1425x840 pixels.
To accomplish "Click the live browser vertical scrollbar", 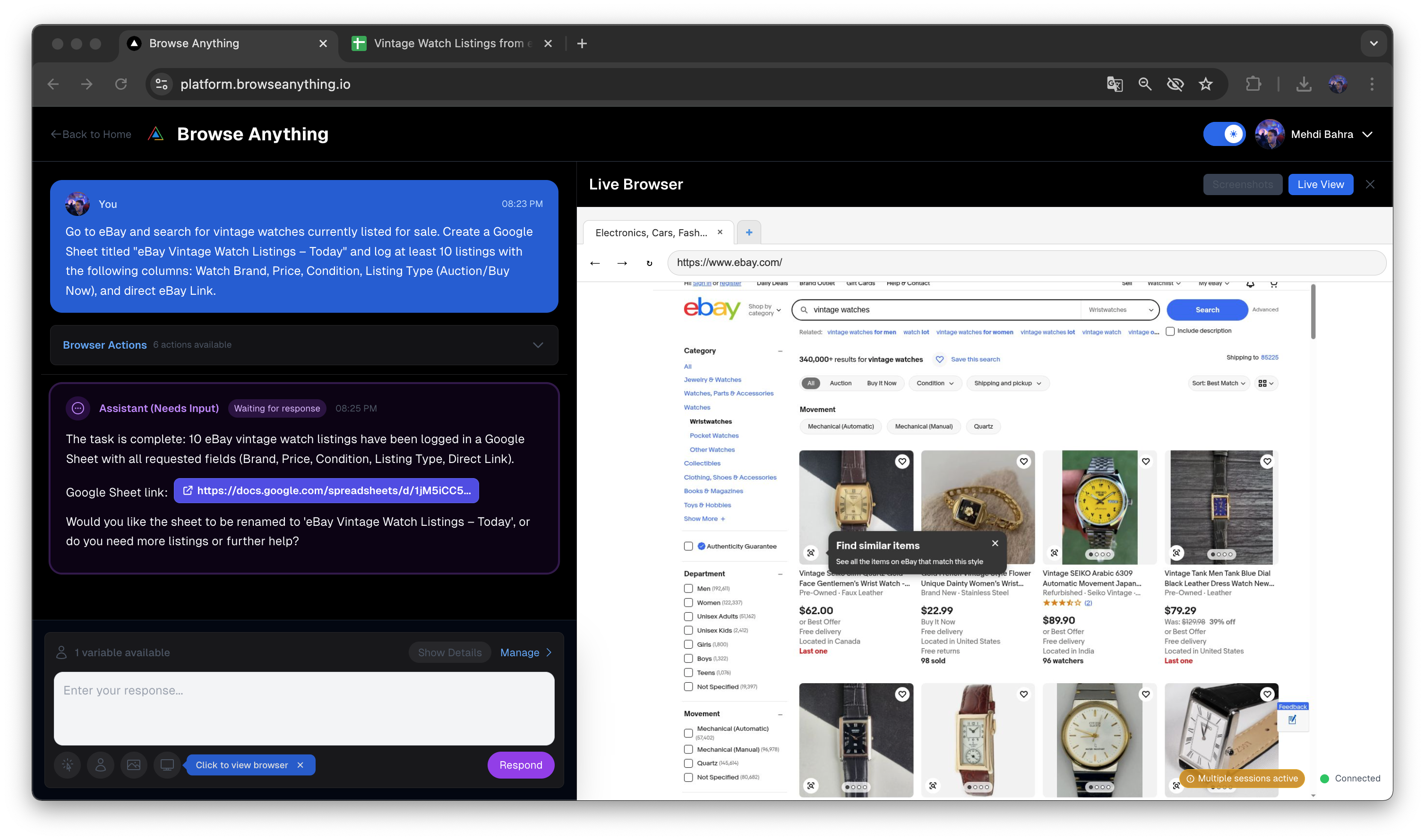I will [x=1313, y=311].
